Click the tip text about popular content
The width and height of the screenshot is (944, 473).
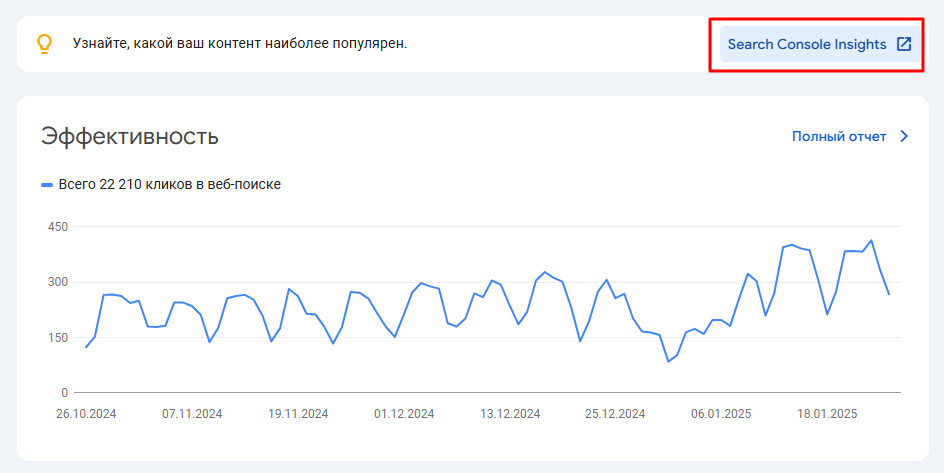[240, 44]
